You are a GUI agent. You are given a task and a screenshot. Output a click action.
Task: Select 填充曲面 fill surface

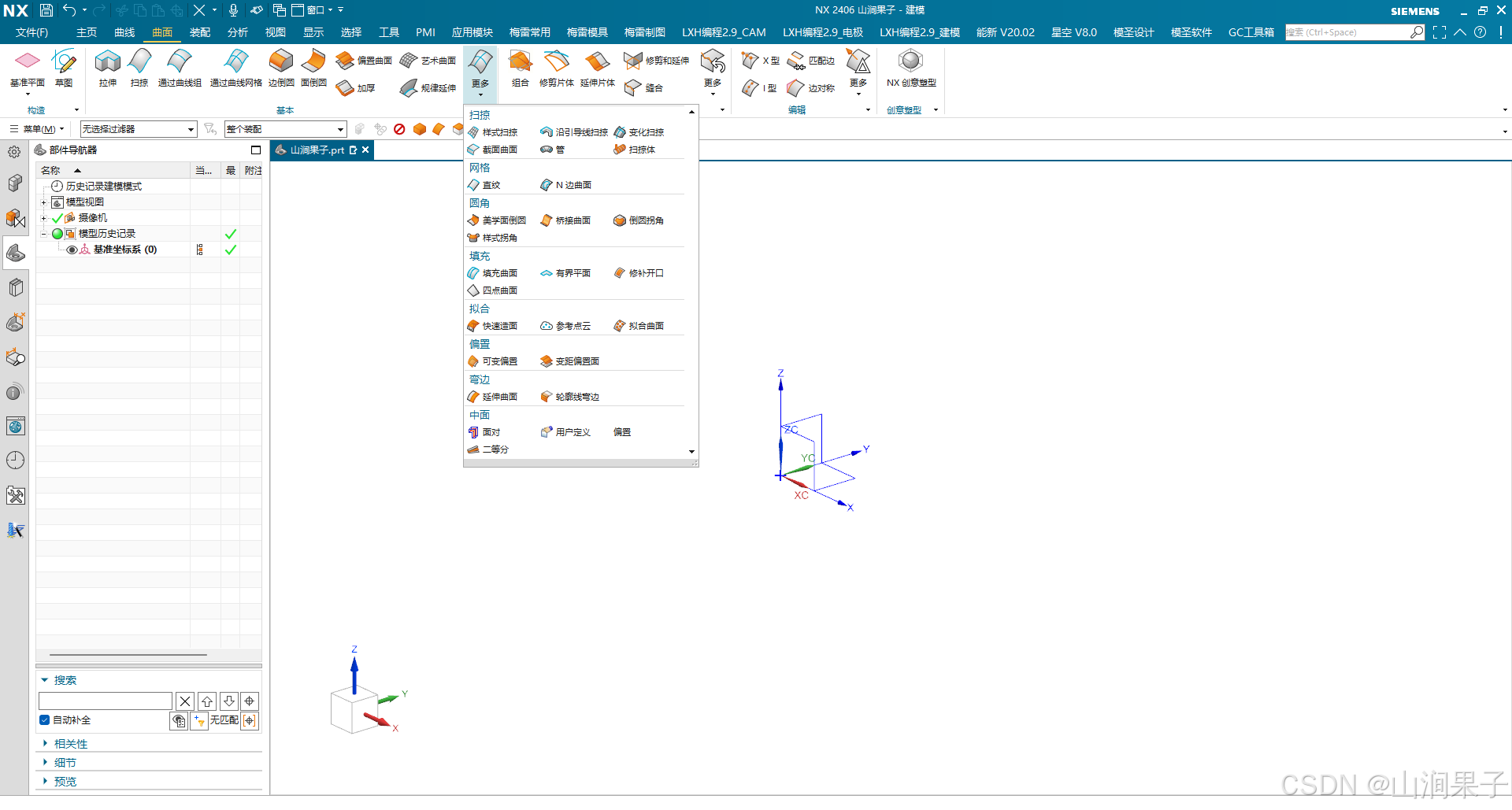point(493,273)
